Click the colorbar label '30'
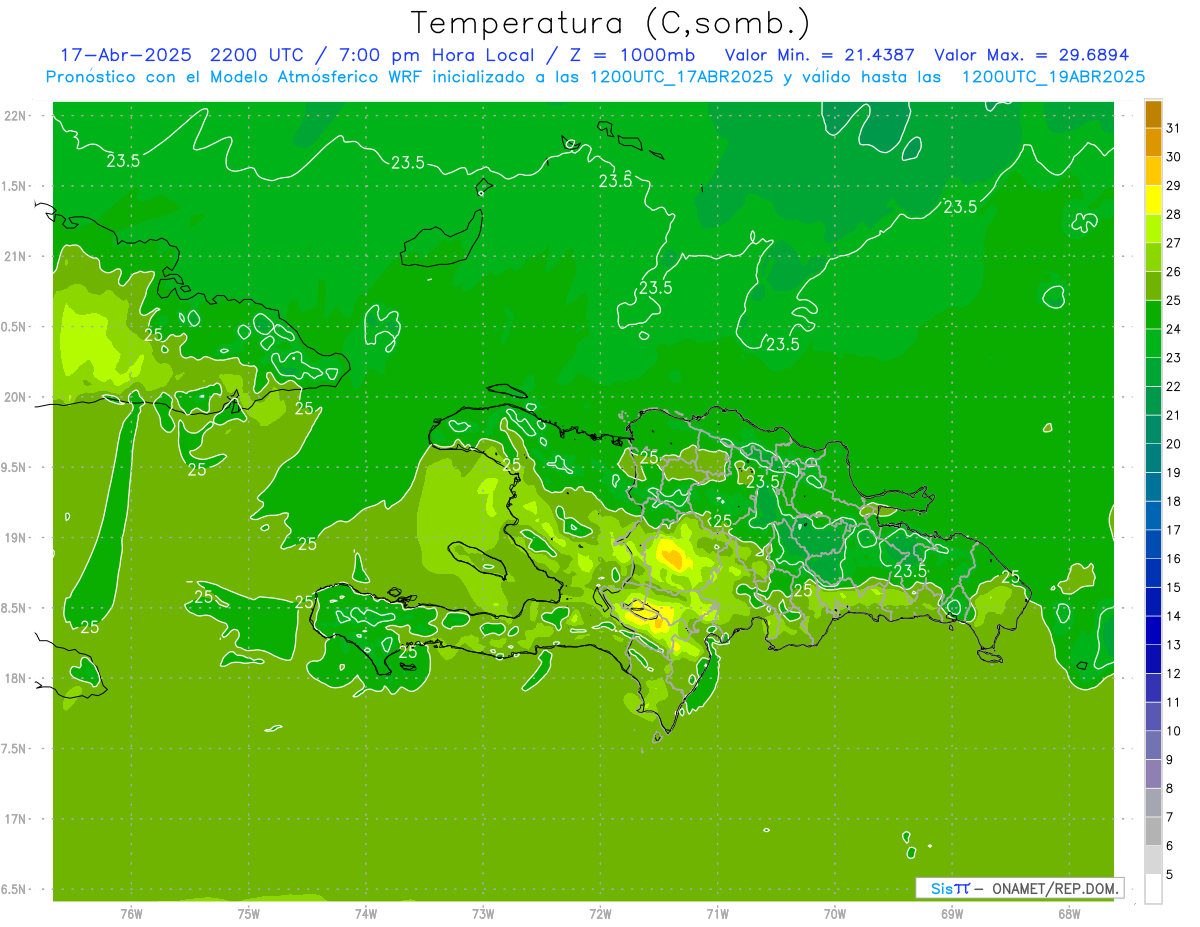Screen dimensions: 1200x927 [x=1174, y=157]
